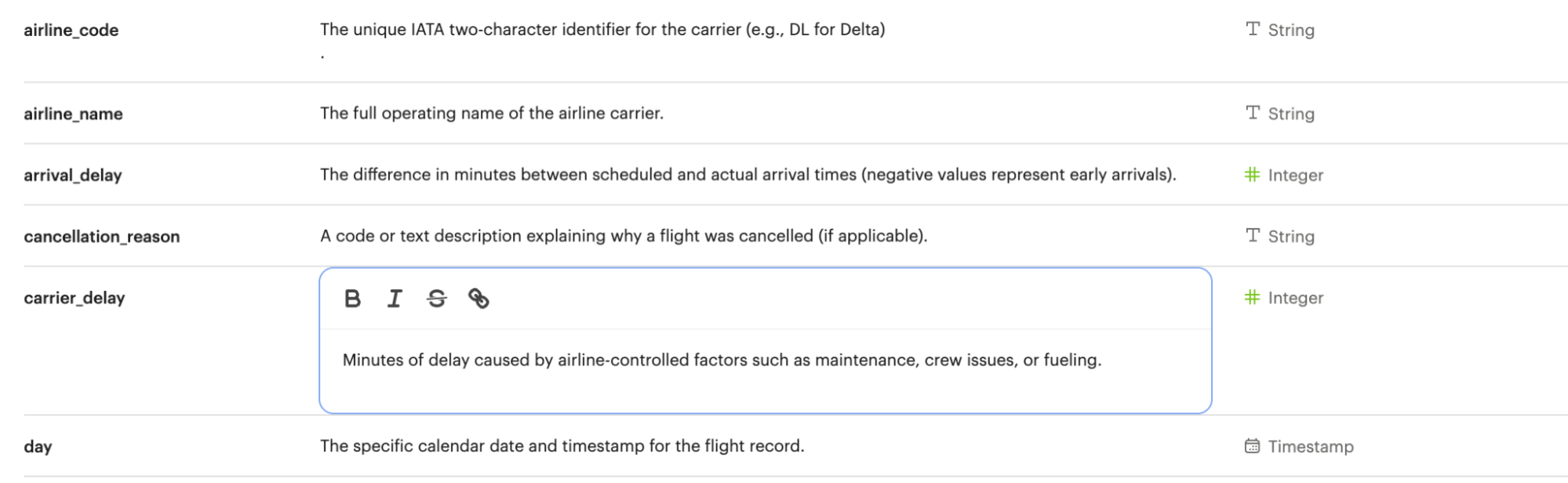The height and width of the screenshot is (483, 1568).
Task: Toggle bold formatting in description editor
Action: pyautogui.click(x=352, y=299)
